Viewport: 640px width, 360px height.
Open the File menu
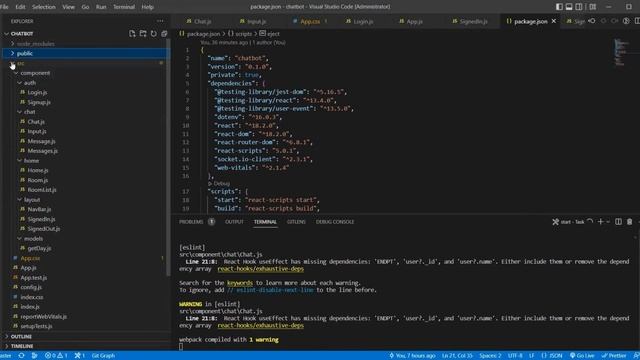pos(5,7)
